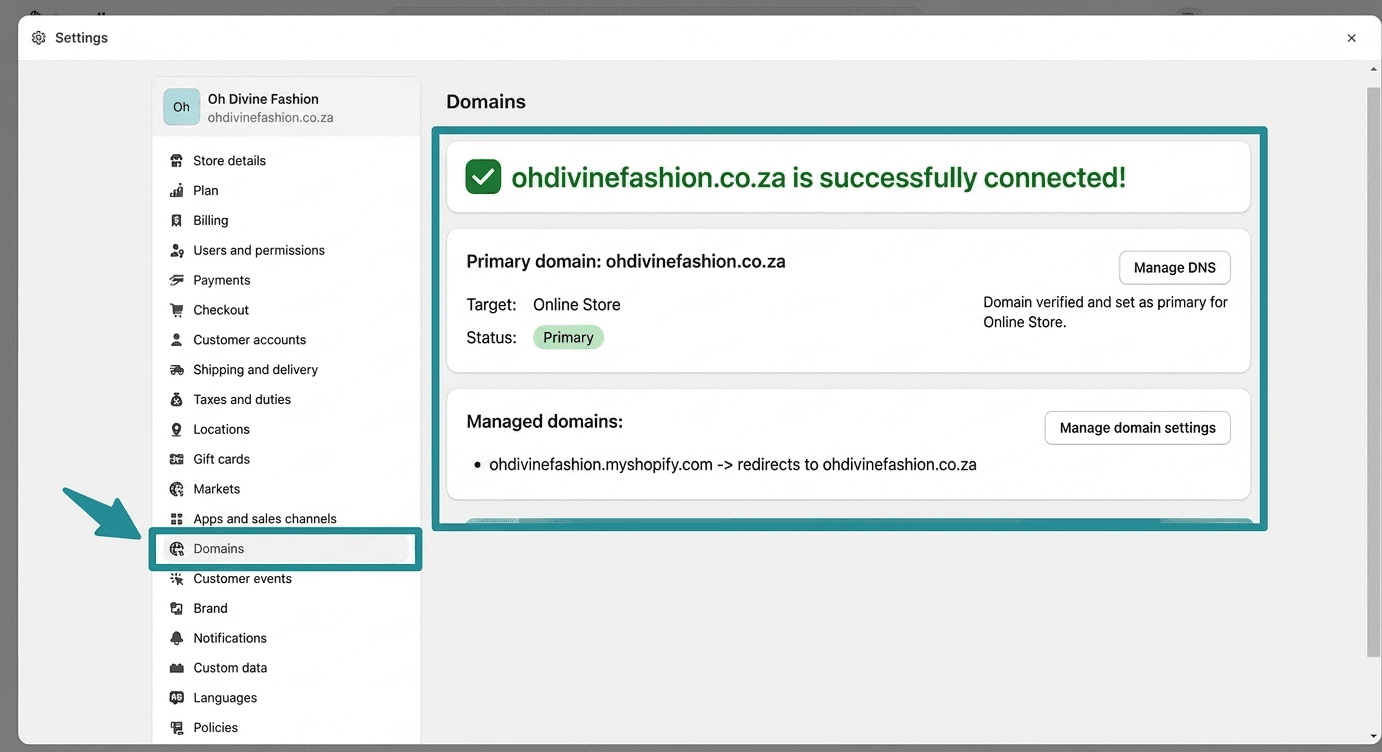Image resolution: width=1382 pixels, height=752 pixels.
Task: Click the myshopify.com redirect entry
Action: coord(733,465)
